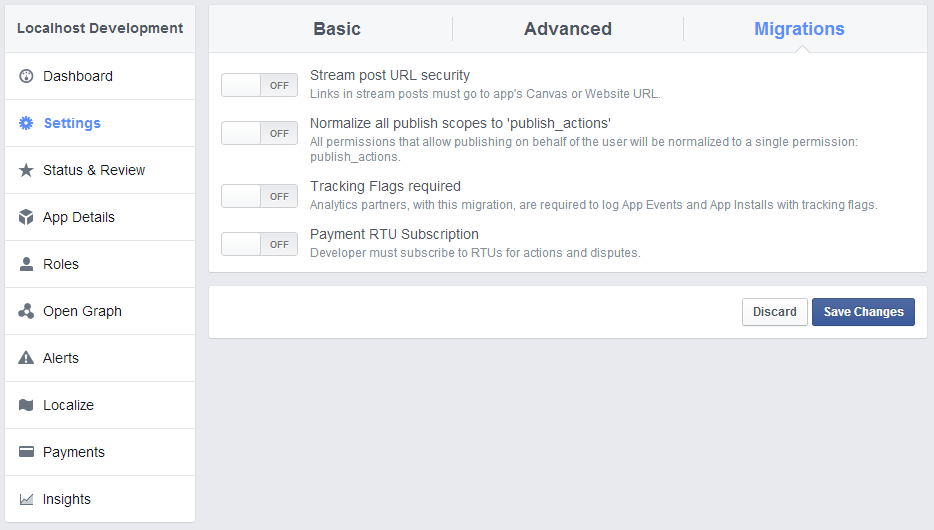Click the Alerts warning triangle icon

26,358
